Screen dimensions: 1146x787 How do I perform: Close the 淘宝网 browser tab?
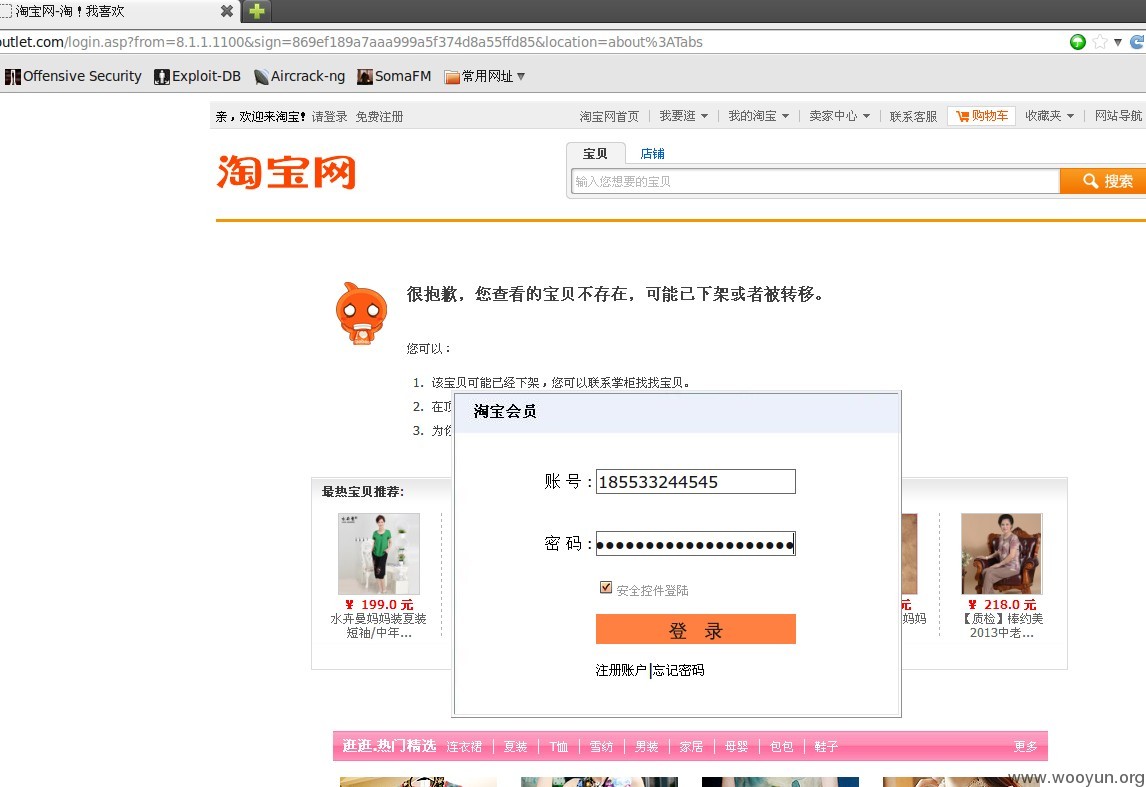[227, 11]
